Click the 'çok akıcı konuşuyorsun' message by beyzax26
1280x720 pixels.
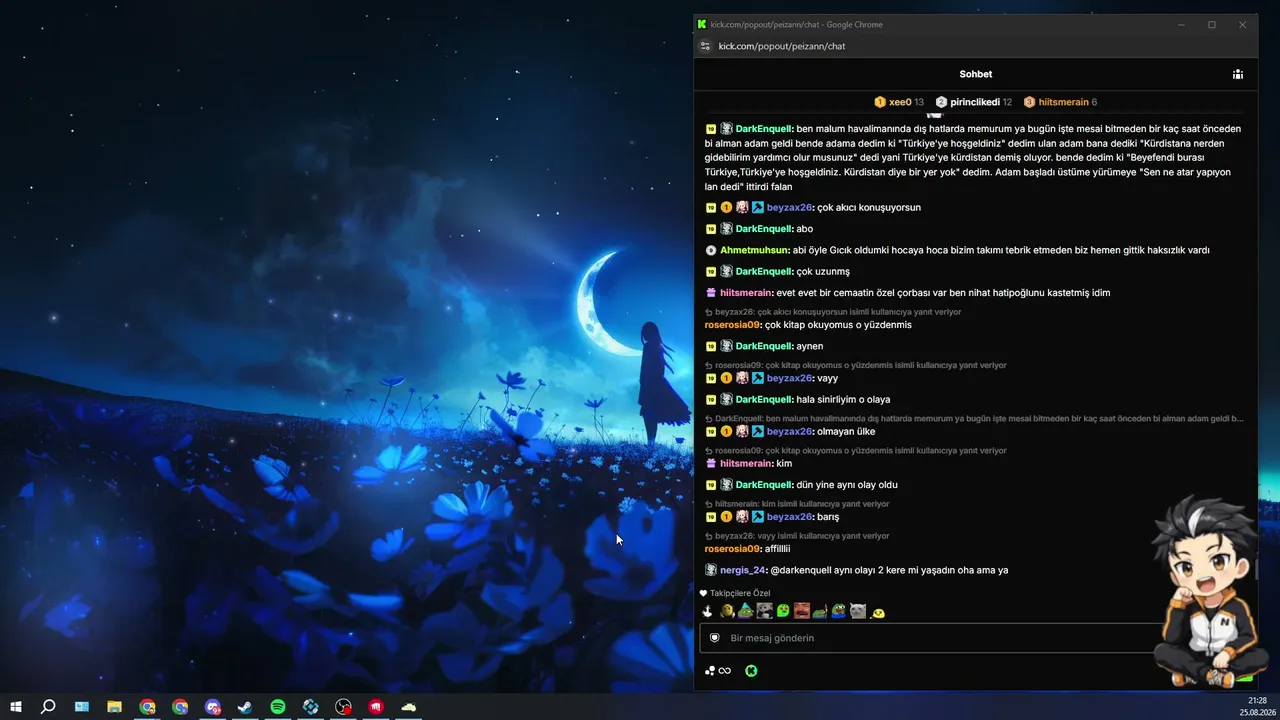pos(869,208)
